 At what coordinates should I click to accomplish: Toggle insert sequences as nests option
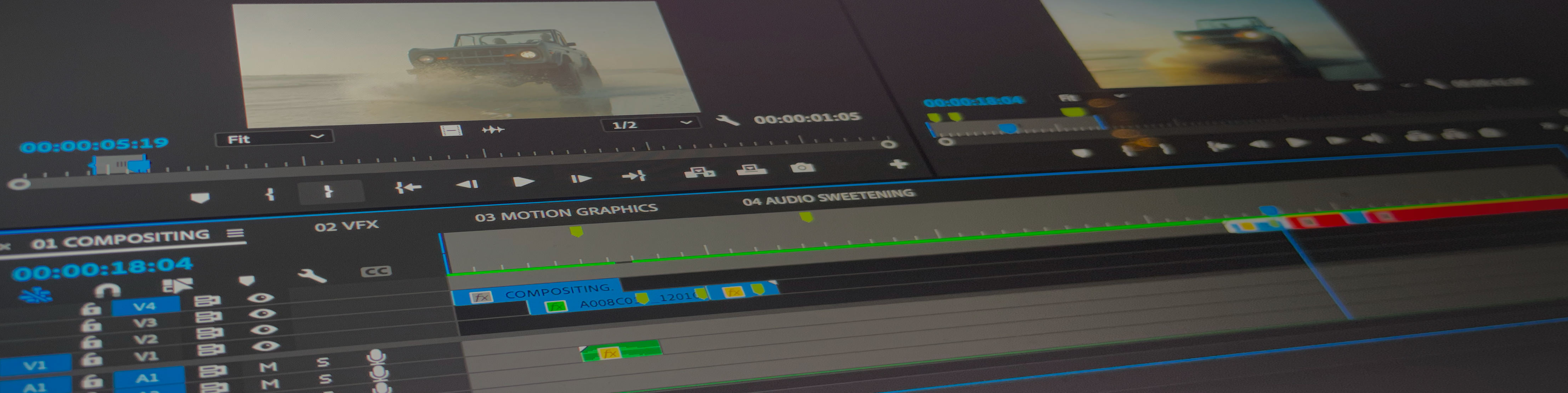click(35, 295)
